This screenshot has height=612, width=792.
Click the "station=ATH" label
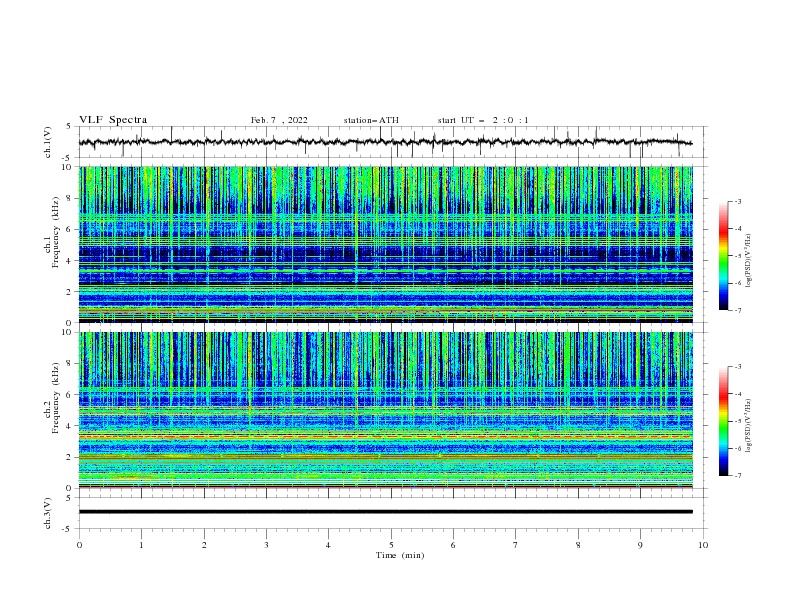click(x=371, y=120)
